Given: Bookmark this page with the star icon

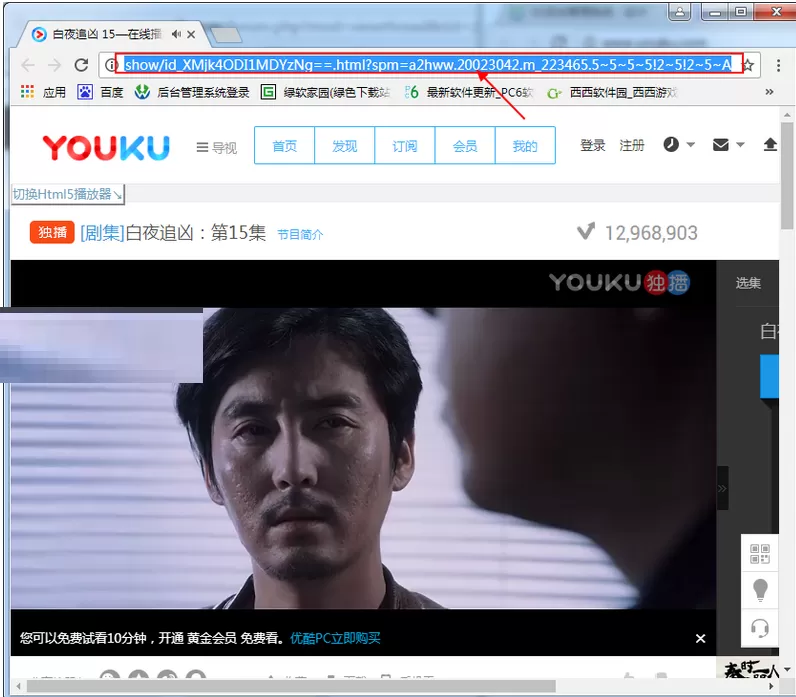Looking at the screenshot, I should 748,65.
